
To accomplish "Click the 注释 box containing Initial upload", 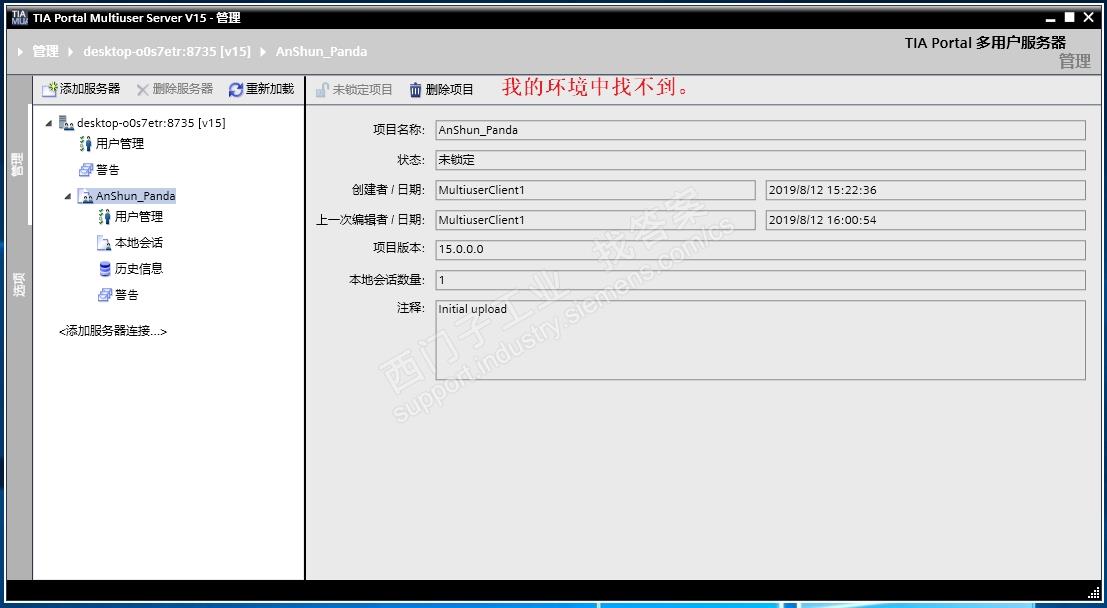I will coord(760,340).
